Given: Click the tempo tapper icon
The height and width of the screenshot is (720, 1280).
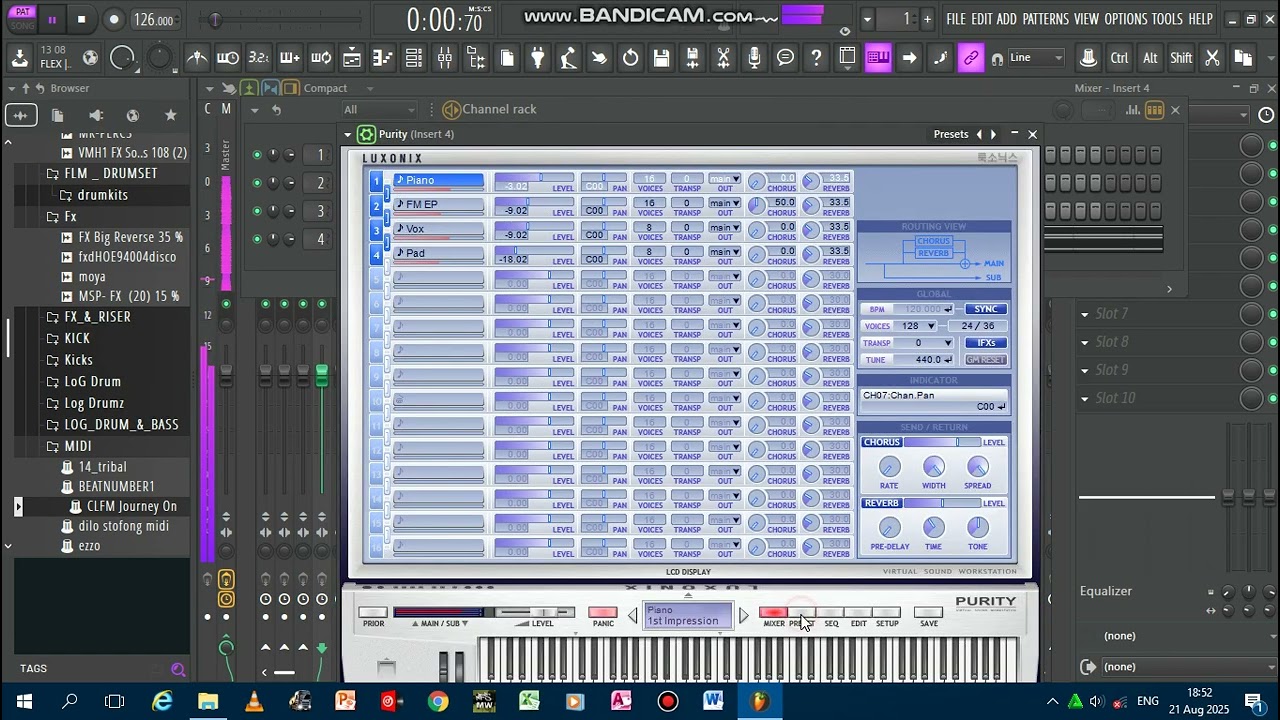Looking at the screenshot, I should [569, 58].
